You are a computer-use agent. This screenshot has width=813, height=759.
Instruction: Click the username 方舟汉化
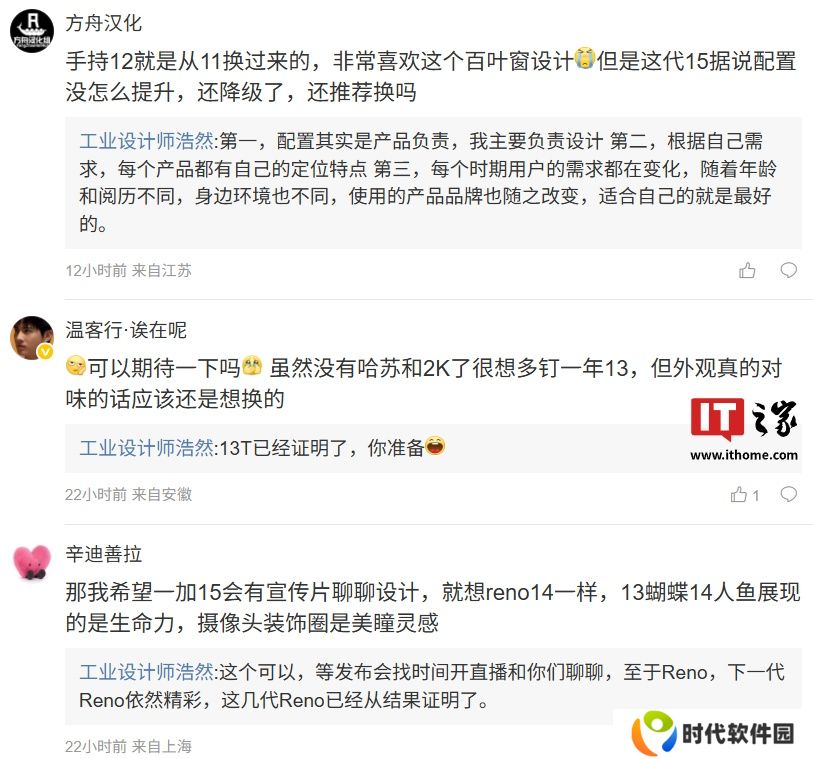(104, 23)
